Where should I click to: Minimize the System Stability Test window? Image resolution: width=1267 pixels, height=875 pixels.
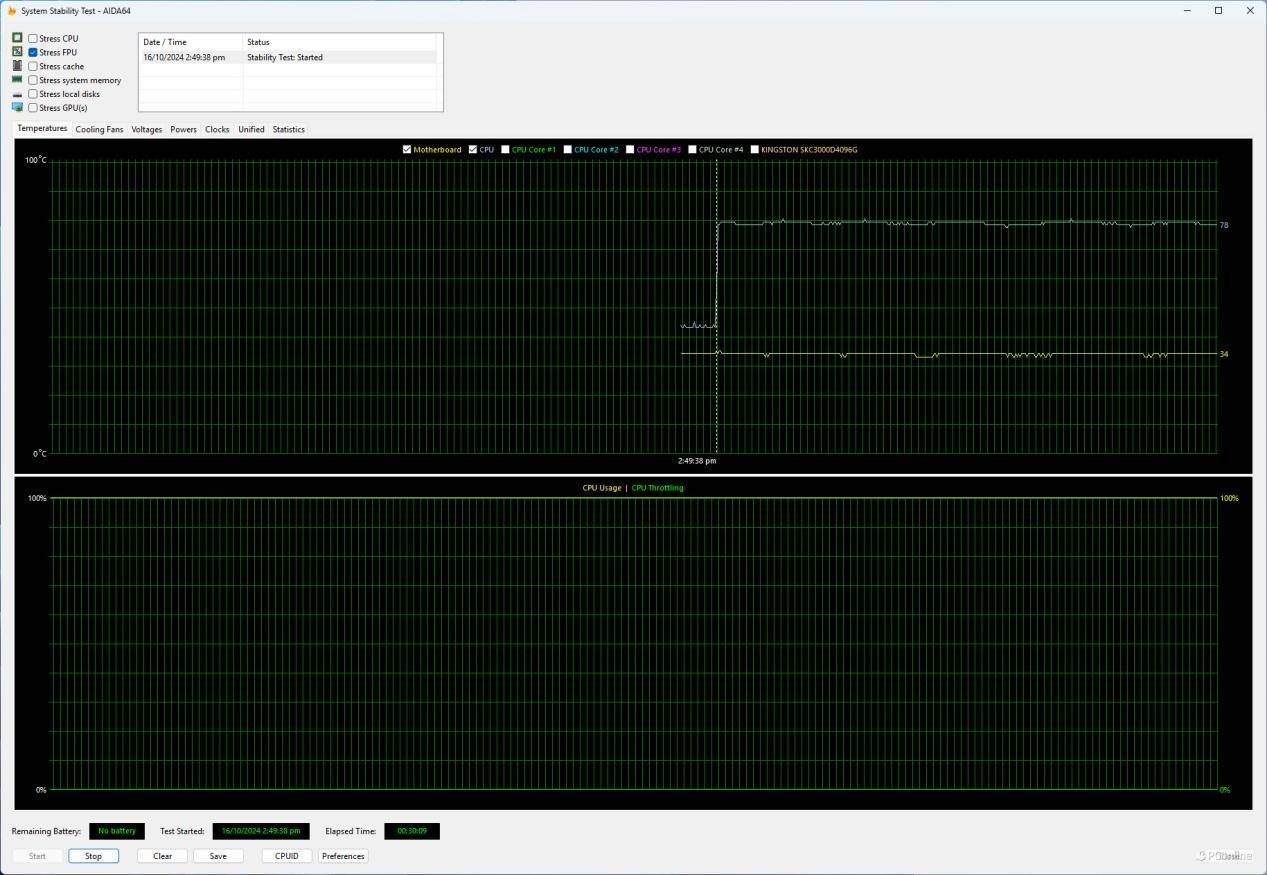(1187, 11)
